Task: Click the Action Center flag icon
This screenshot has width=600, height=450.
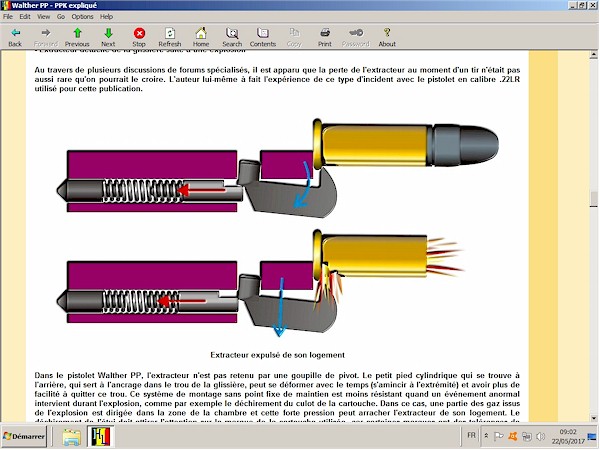Action: pos(498,436)
